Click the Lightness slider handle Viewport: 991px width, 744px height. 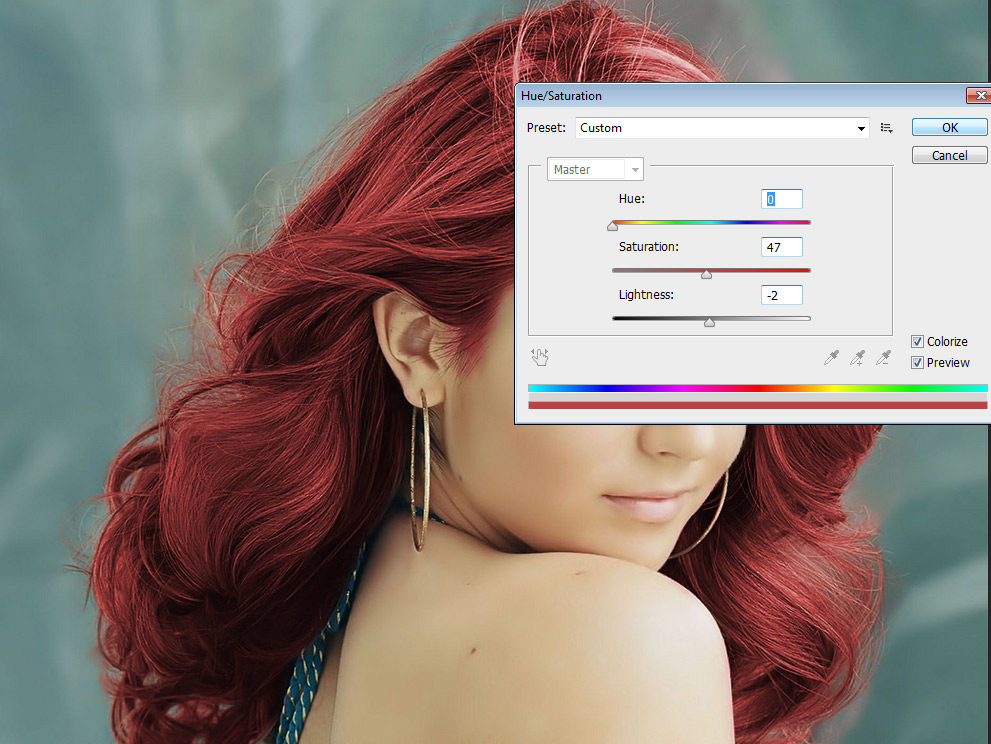[x=709, y=322]
